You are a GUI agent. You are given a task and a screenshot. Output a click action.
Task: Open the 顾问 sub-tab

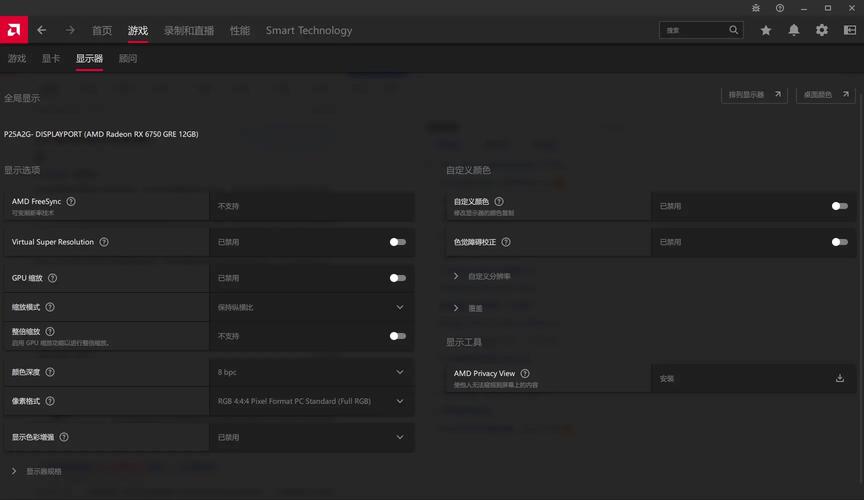(x=128, y=58)
